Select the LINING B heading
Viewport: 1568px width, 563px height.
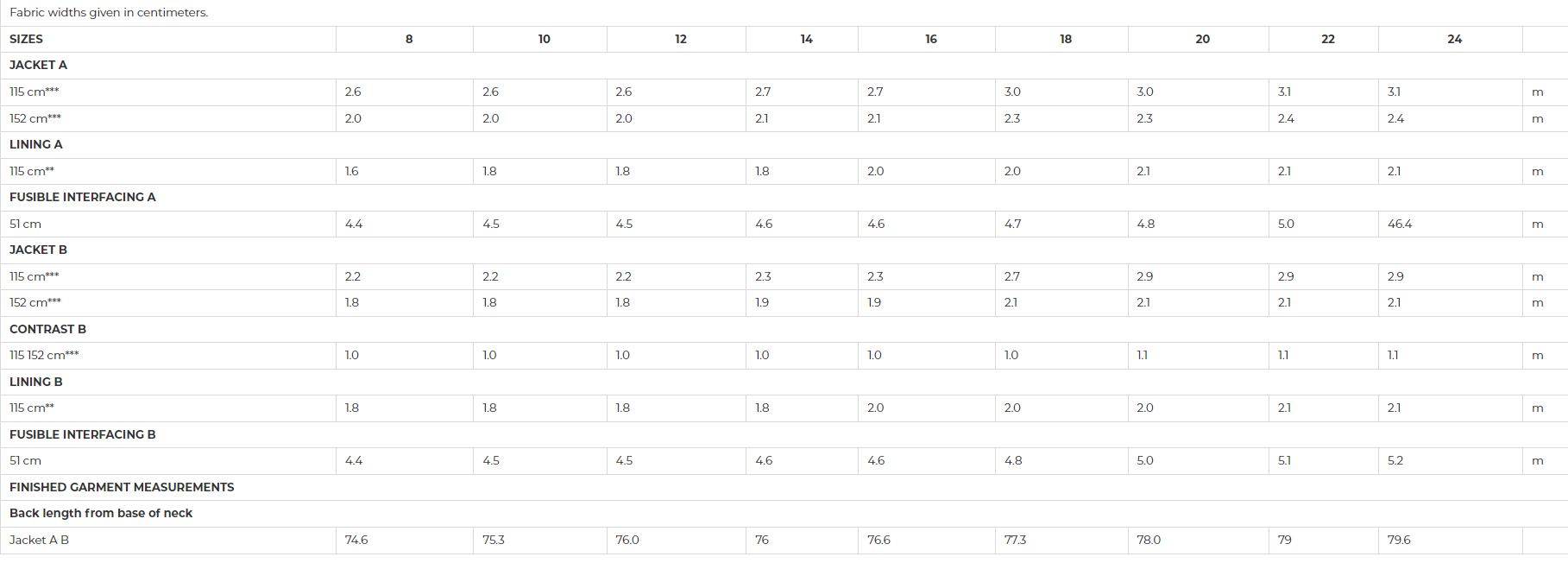coord(36,382)
